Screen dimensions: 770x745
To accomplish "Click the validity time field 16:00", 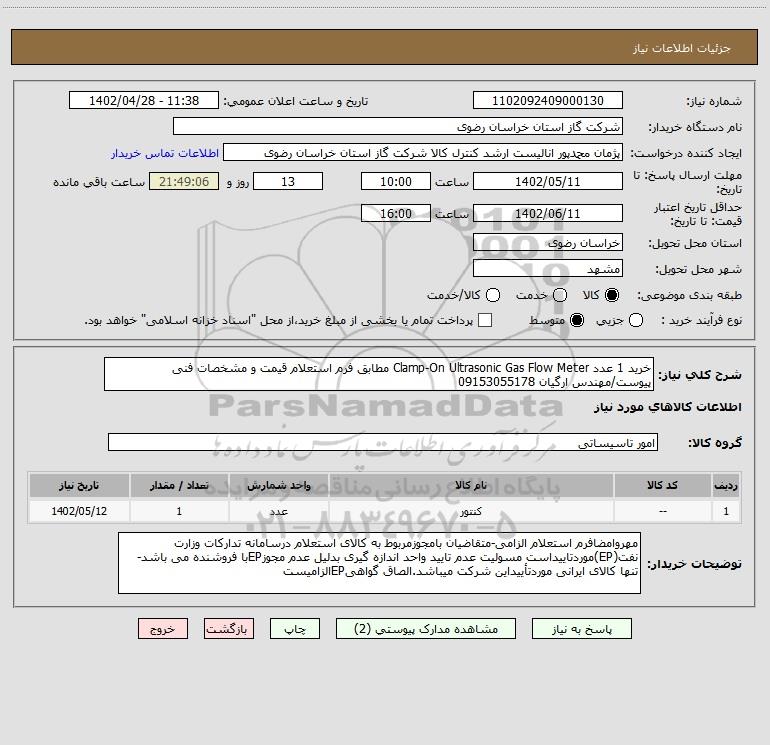I will [396, 213].
